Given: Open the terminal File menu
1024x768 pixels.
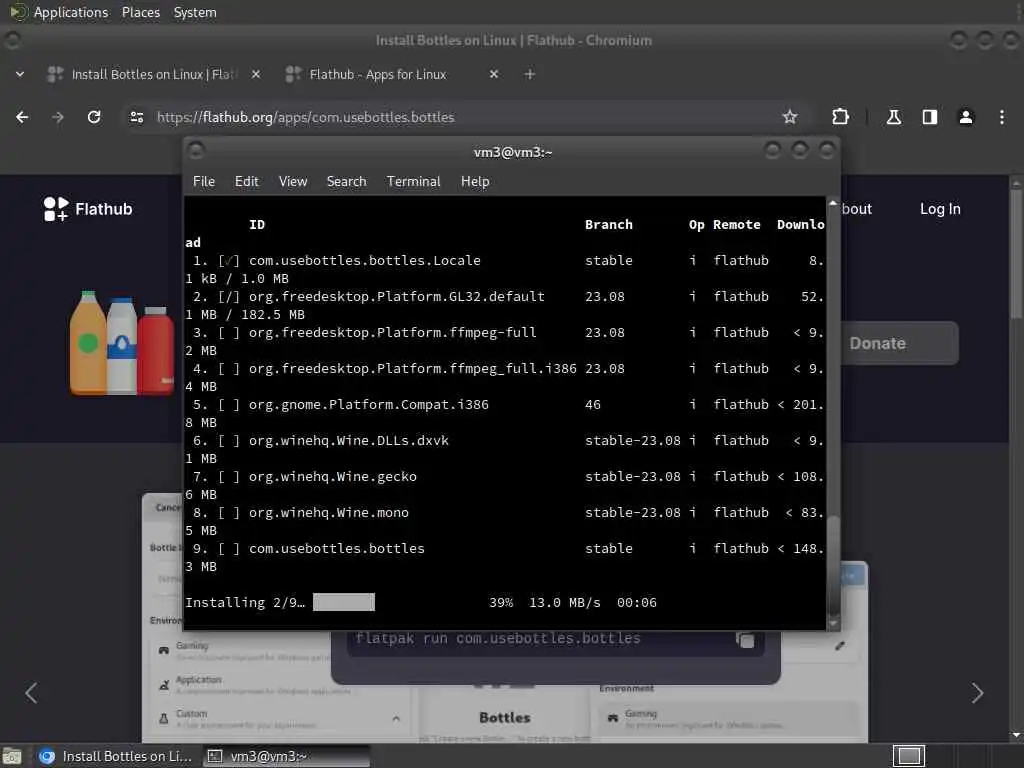Looking at the screenshot, I should (x=204, y=182).
